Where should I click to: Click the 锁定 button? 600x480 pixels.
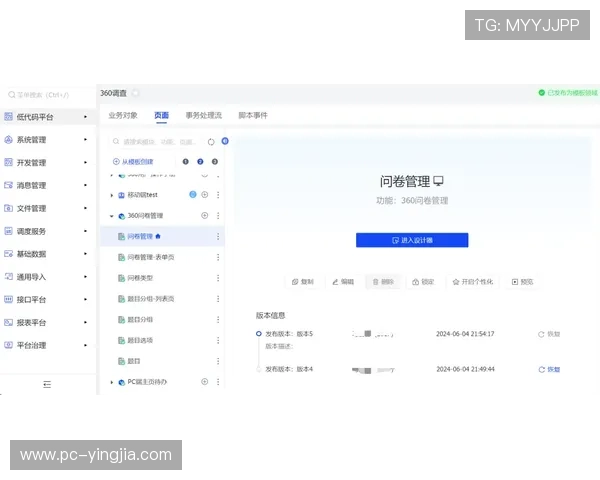423,282
